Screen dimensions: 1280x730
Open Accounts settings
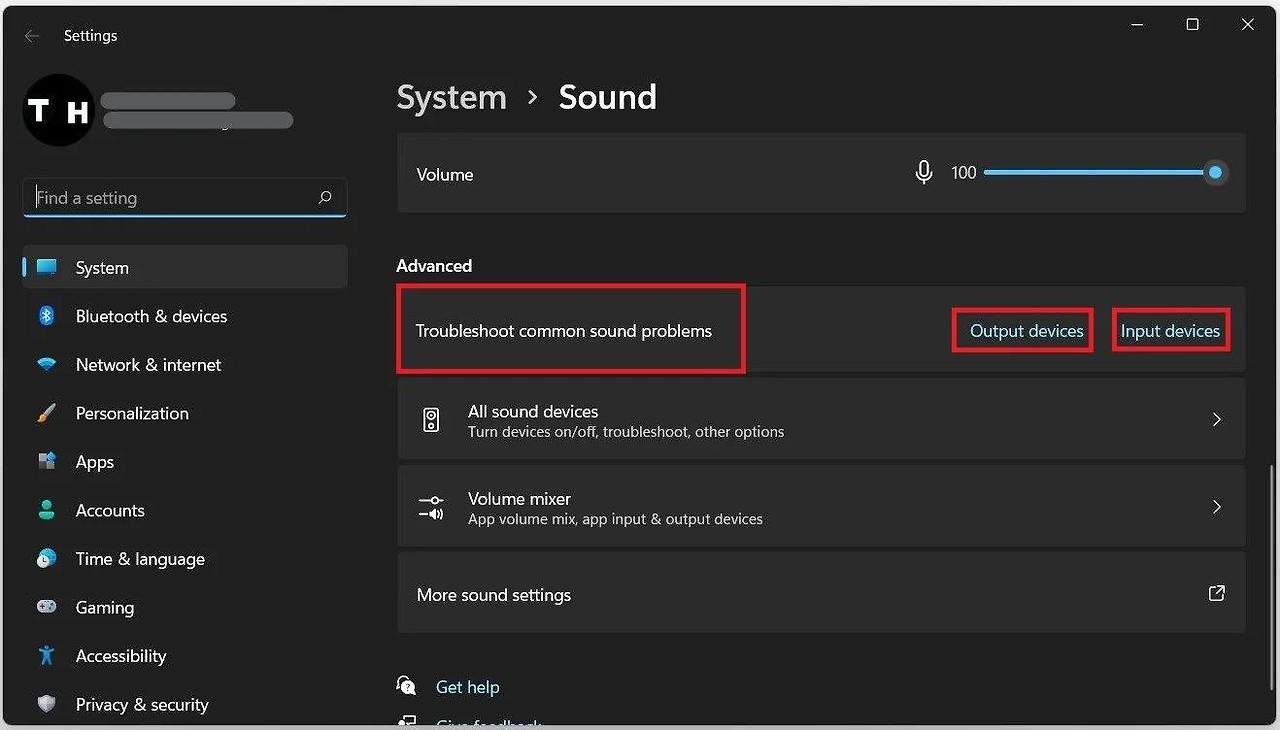click(x=185, y=510)
